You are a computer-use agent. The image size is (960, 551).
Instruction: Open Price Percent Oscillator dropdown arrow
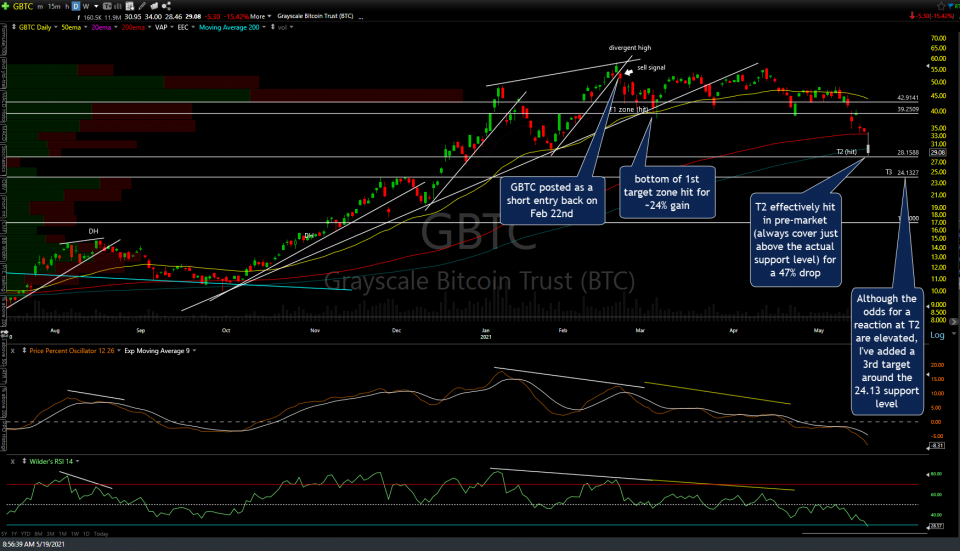pyautogui.click(x=119, y=351)
